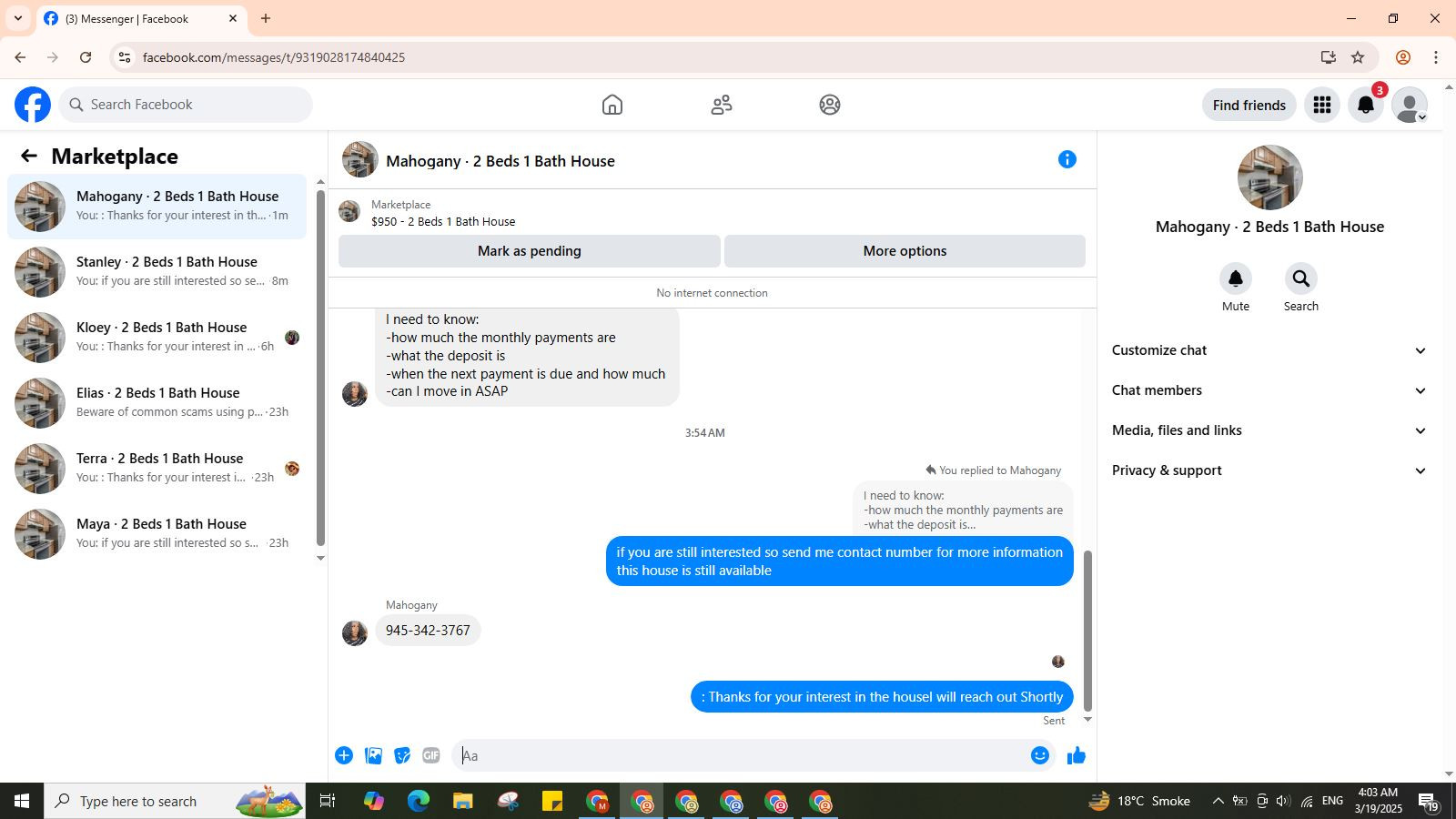Screen dimensions: 1456x819
Task: Open conversation information icon
Action: click(1067, 160)
